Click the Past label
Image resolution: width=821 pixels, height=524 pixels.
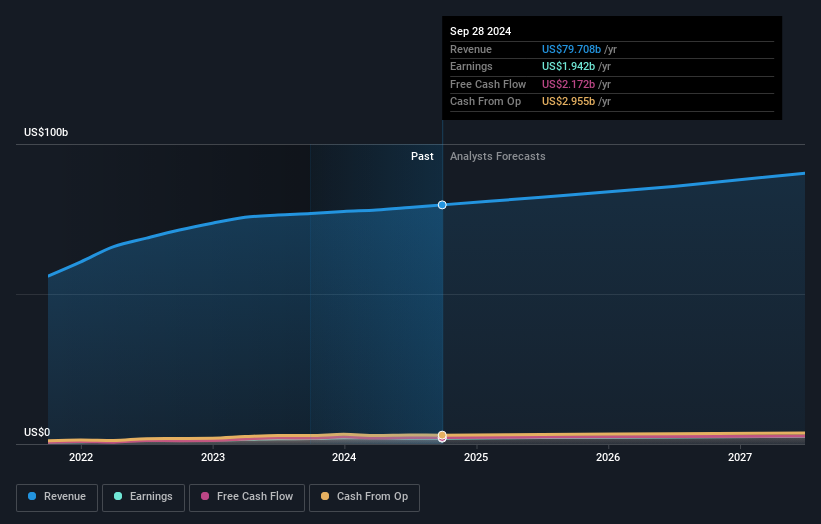422,157
